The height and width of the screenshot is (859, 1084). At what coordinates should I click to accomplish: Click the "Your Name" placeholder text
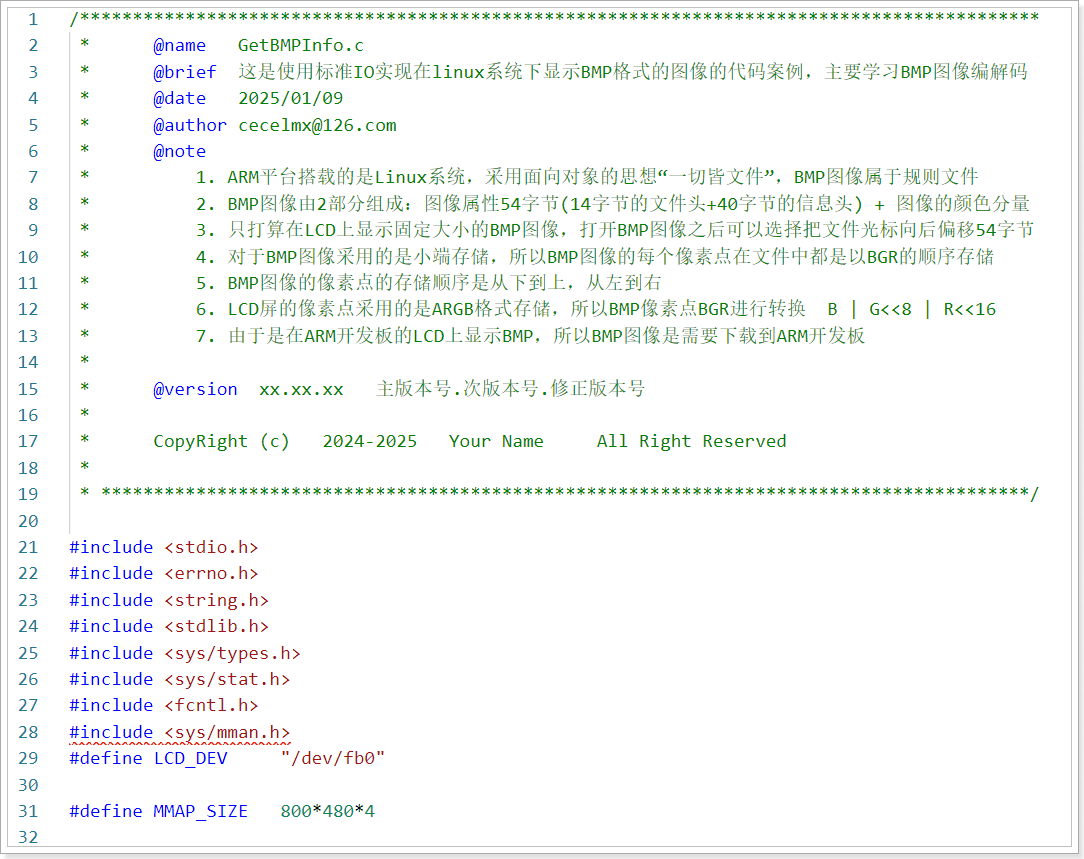496,442
